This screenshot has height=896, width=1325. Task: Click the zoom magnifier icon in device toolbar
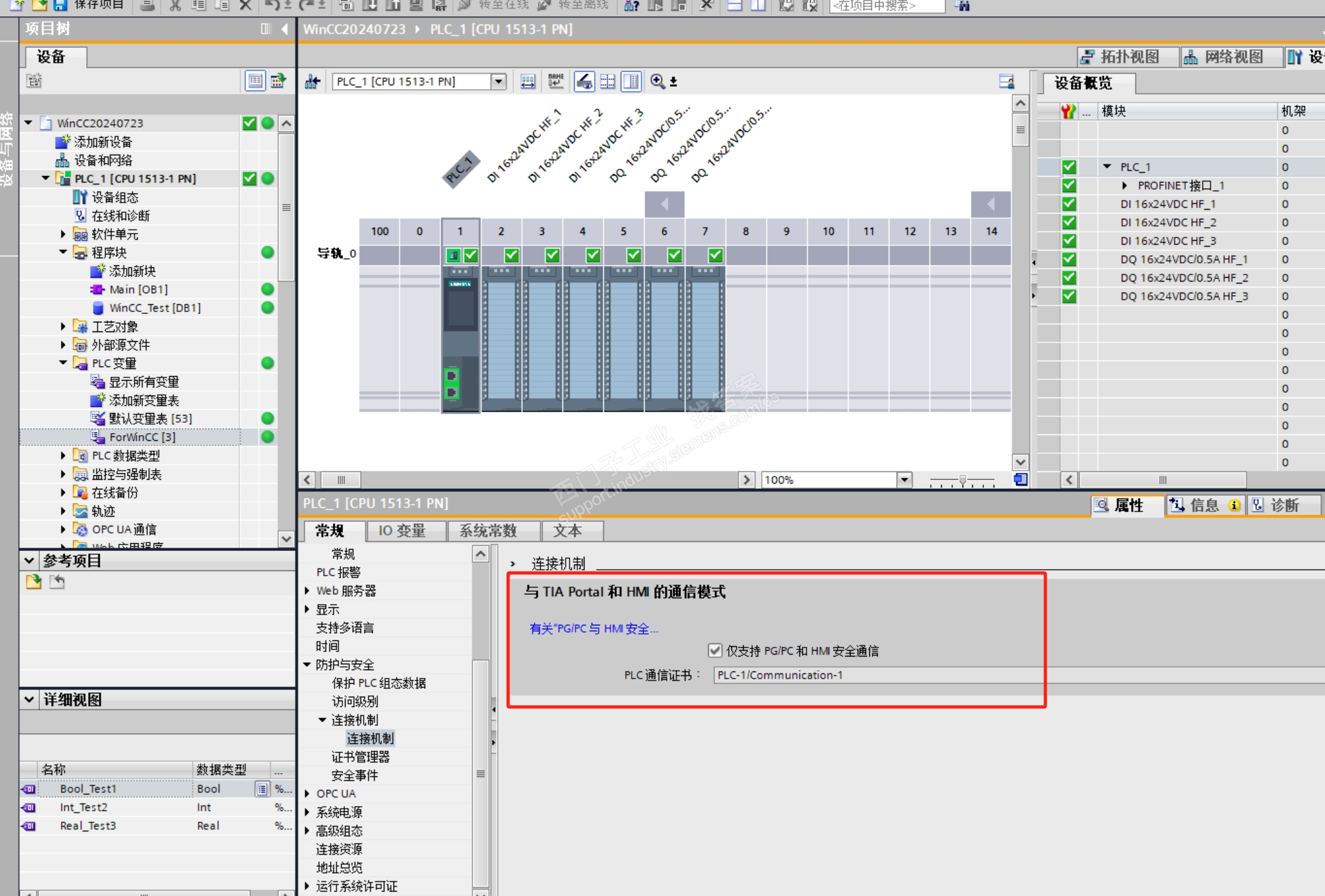coord(658,81)
